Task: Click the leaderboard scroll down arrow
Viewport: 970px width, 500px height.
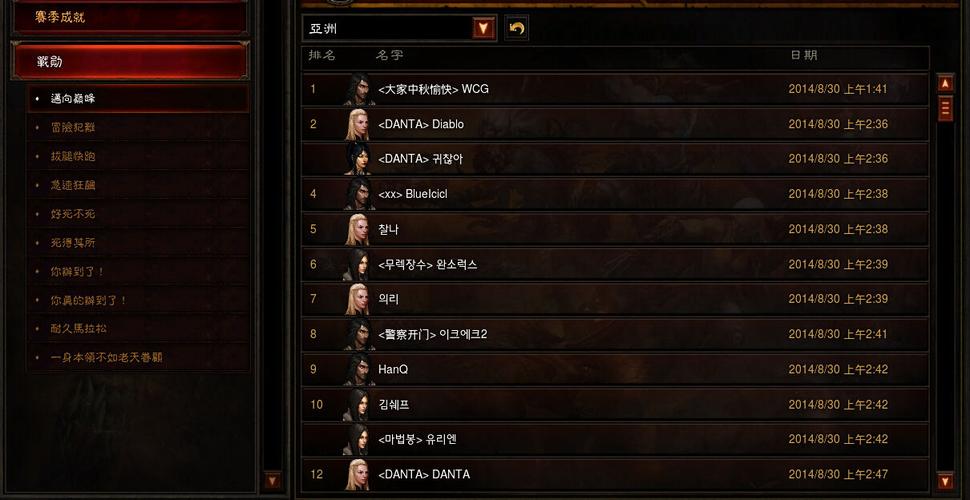Action: [x=945, y=481]
